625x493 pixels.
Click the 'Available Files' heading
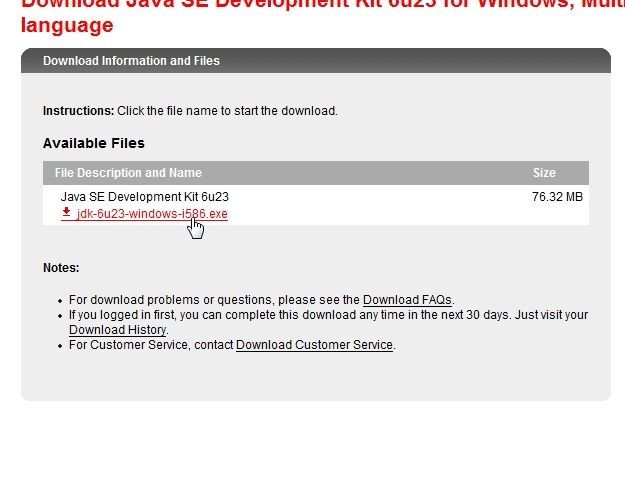coord(94,143)
